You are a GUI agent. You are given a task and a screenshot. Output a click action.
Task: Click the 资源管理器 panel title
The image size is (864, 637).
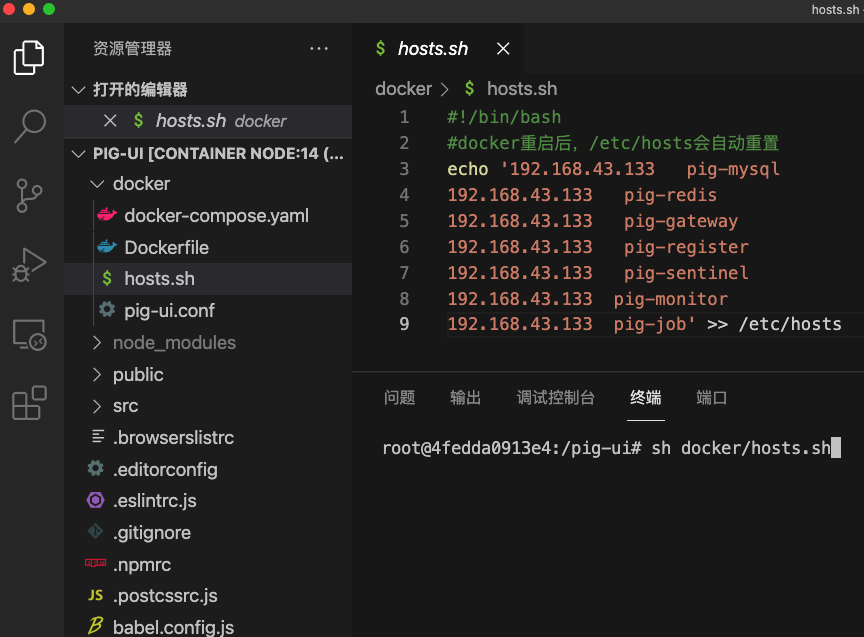(132, 48)
